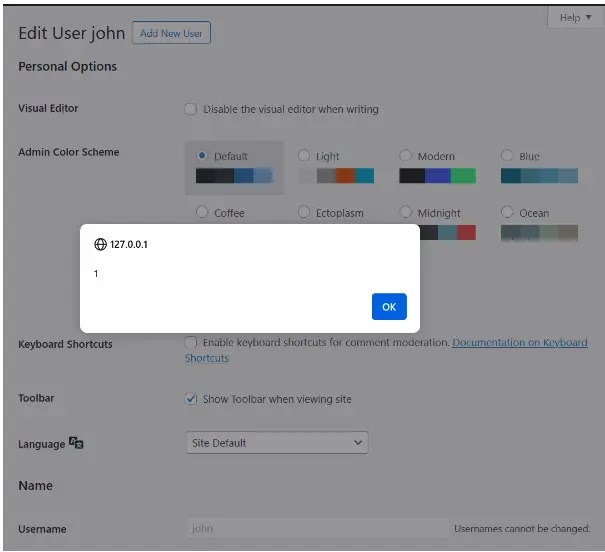Image resolution: width=605 pixels, height=552 pixels.
Task: Check Disable the visual editor when writing
Action: pyautogui.click(x=191, y=109)
